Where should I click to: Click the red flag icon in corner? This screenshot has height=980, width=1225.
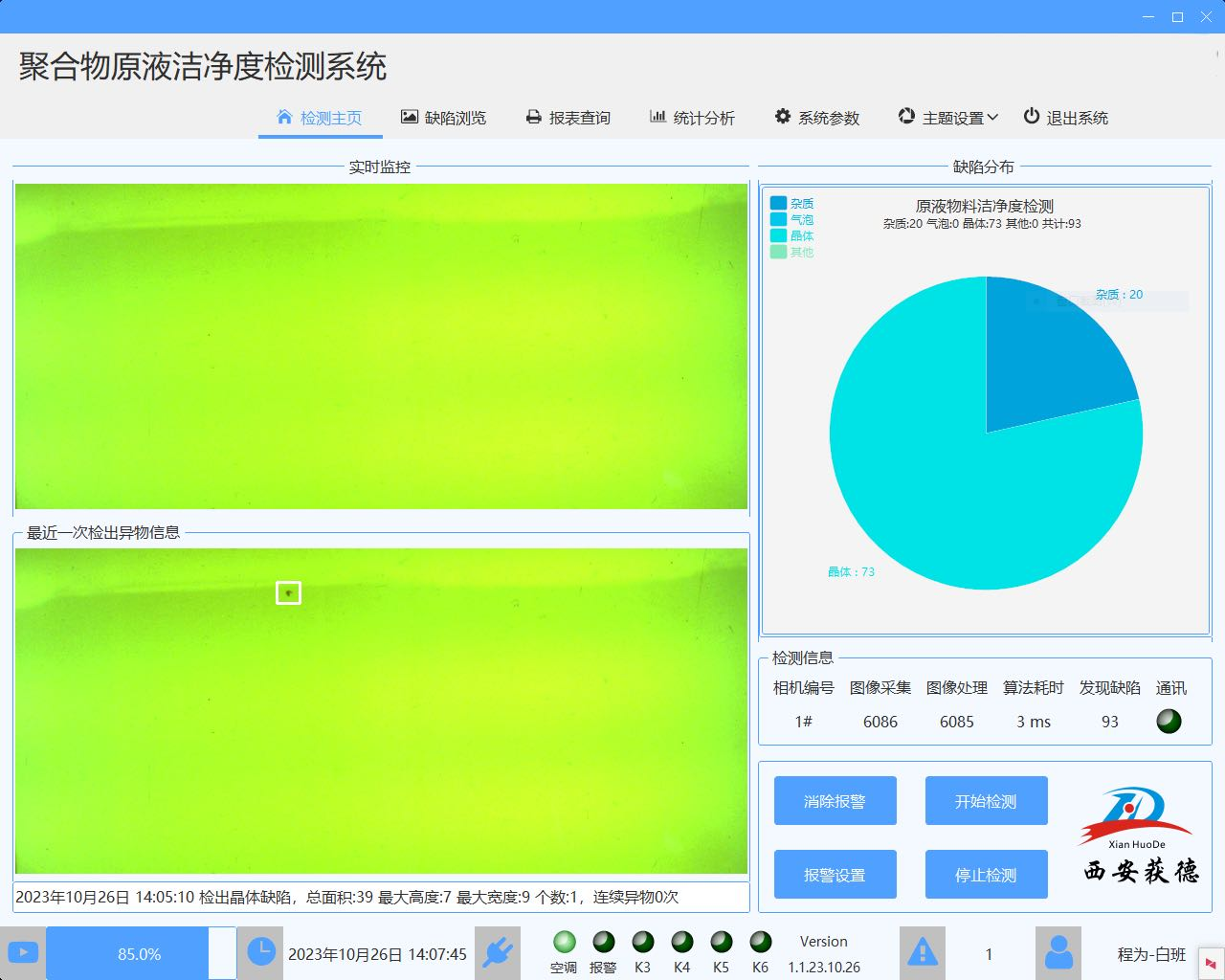[1211, 964]
